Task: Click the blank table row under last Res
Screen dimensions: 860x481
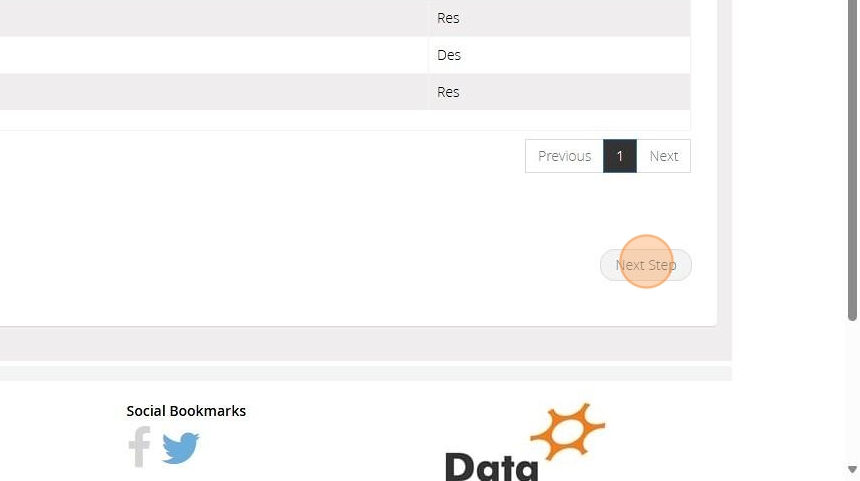Action: pos(345,120)
